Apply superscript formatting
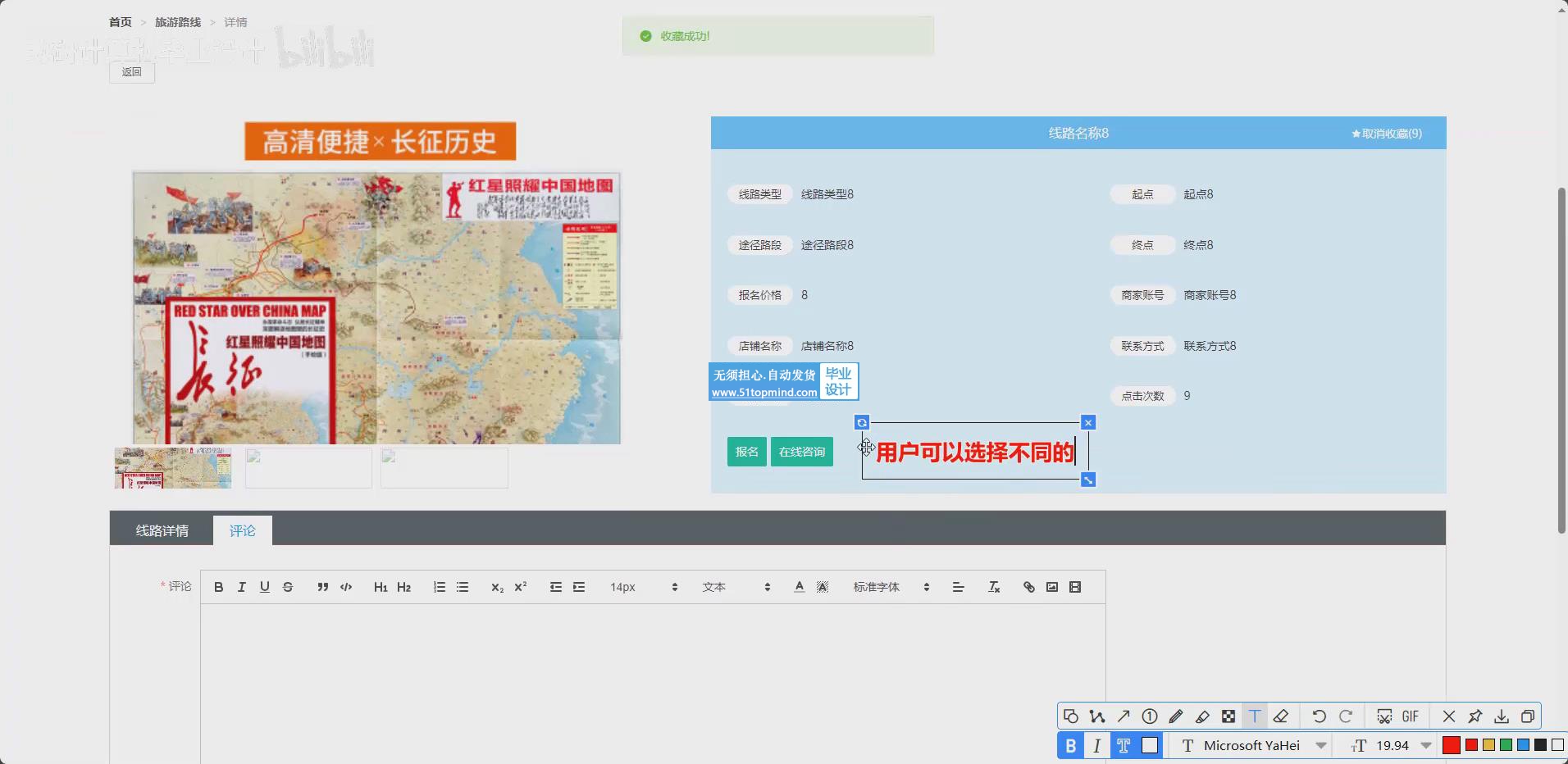The image size is (1568, 764). (x=520, y=587)
